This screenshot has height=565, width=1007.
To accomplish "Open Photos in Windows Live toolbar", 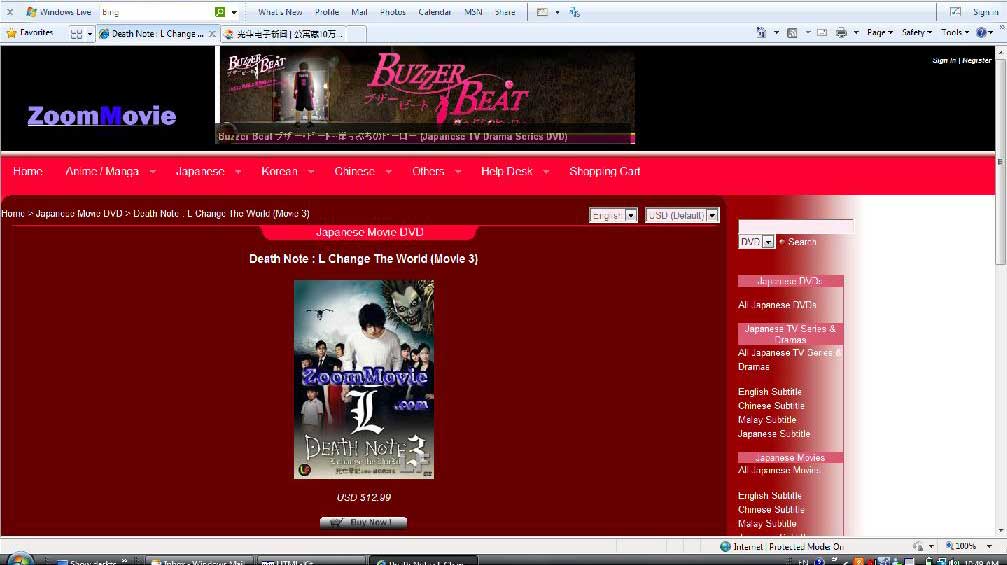I will 392,12.
